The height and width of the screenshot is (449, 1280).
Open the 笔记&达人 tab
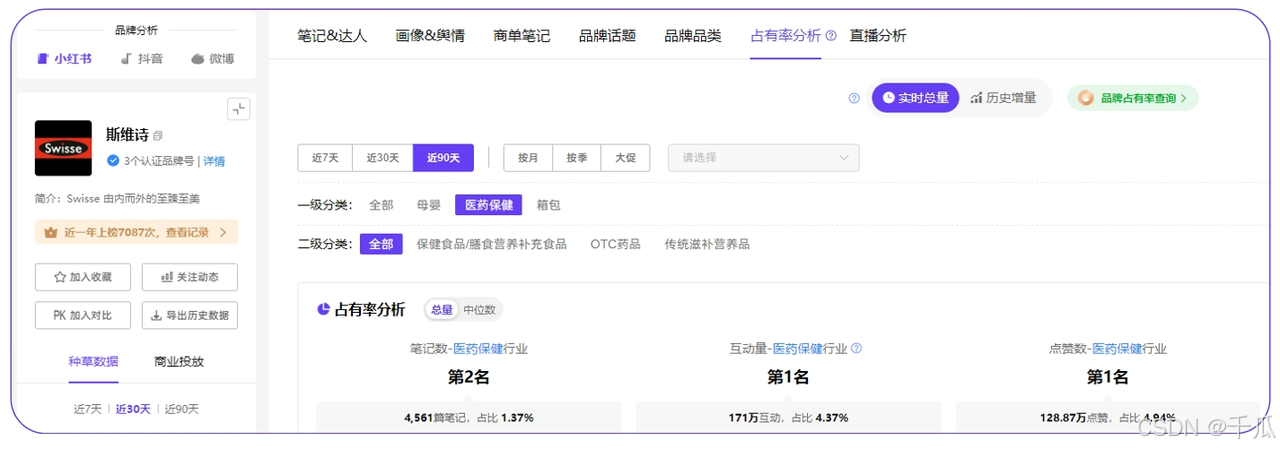click(x=332, y=36)
